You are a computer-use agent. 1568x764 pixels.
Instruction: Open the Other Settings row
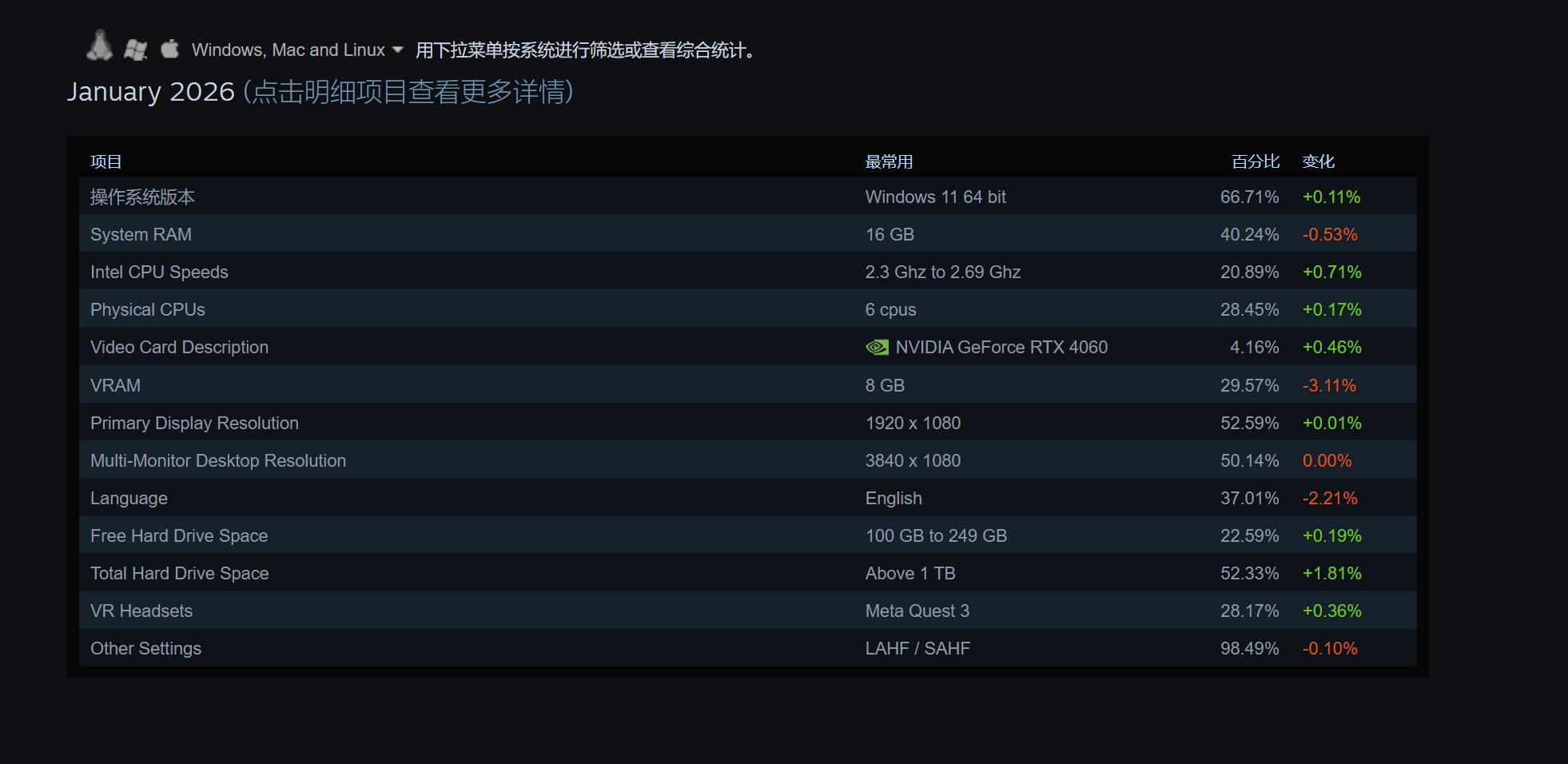coord(145,649)
